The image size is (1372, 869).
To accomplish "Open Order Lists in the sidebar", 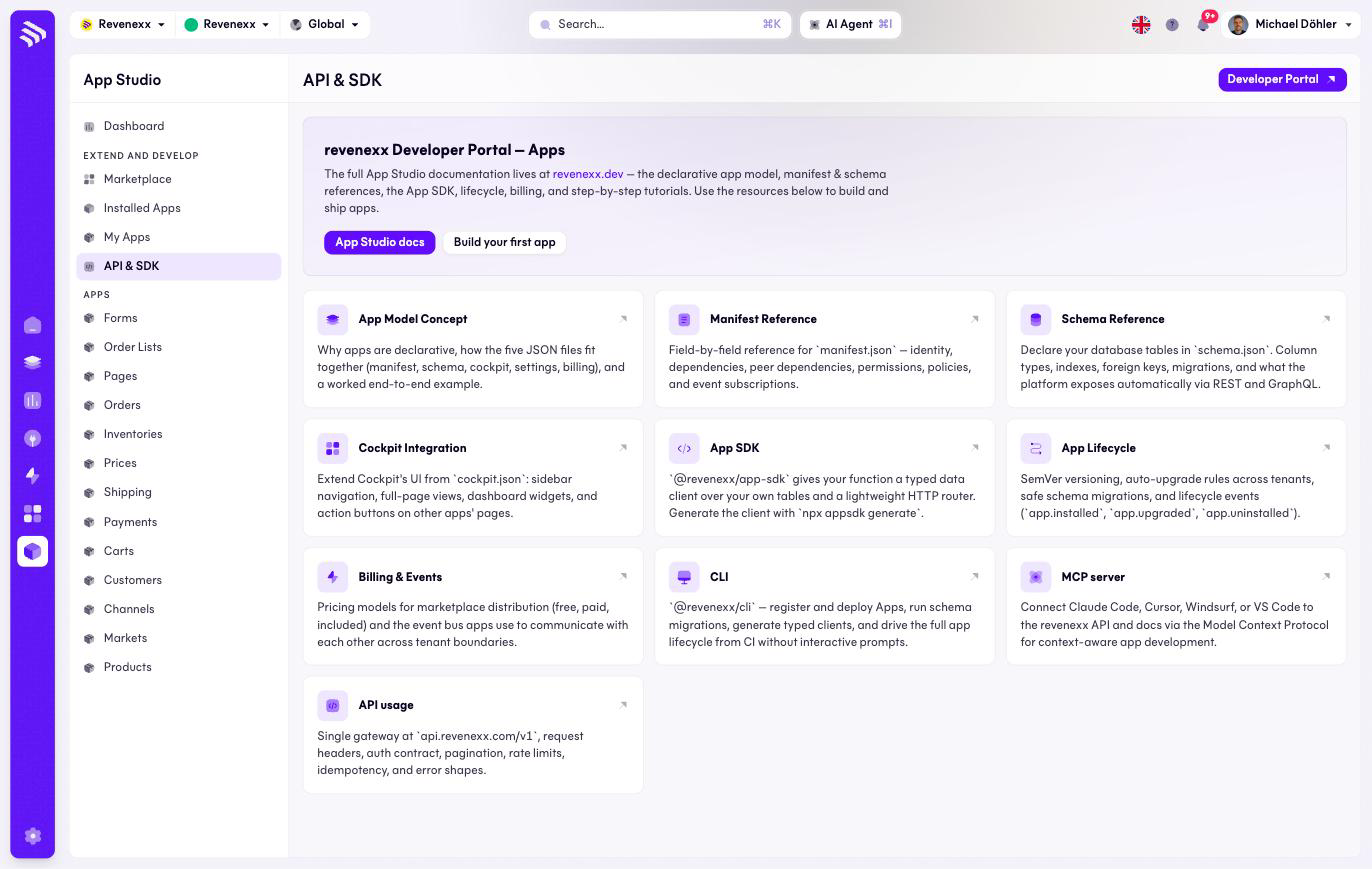I will pos(178,347).
